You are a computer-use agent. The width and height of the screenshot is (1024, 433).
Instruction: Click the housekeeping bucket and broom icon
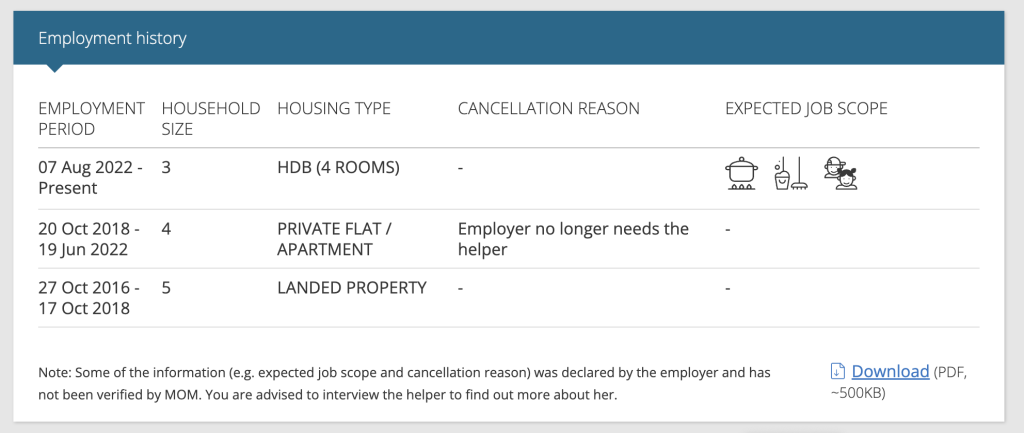click(791, 174)
